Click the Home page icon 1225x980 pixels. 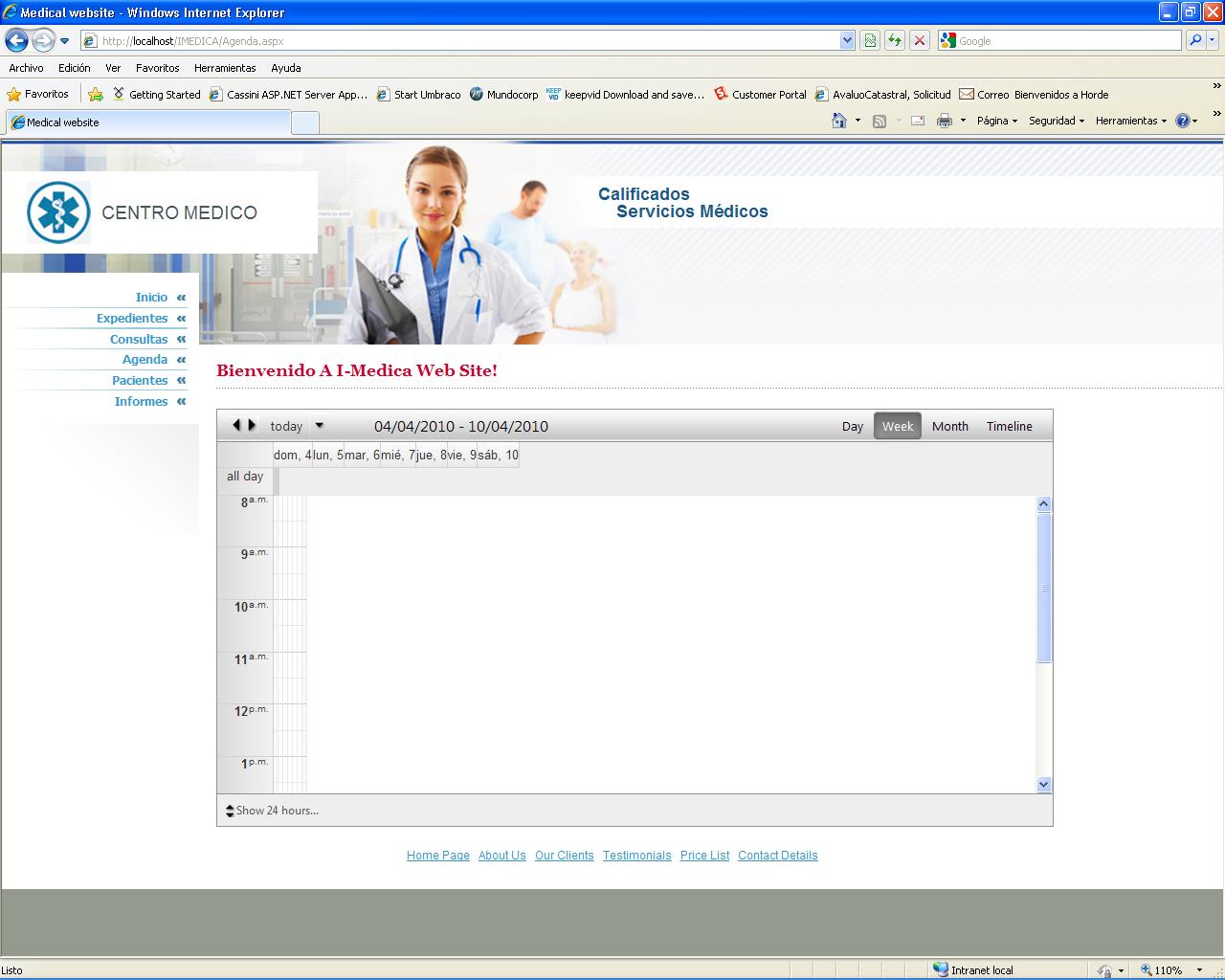click(x=839, y=121)
